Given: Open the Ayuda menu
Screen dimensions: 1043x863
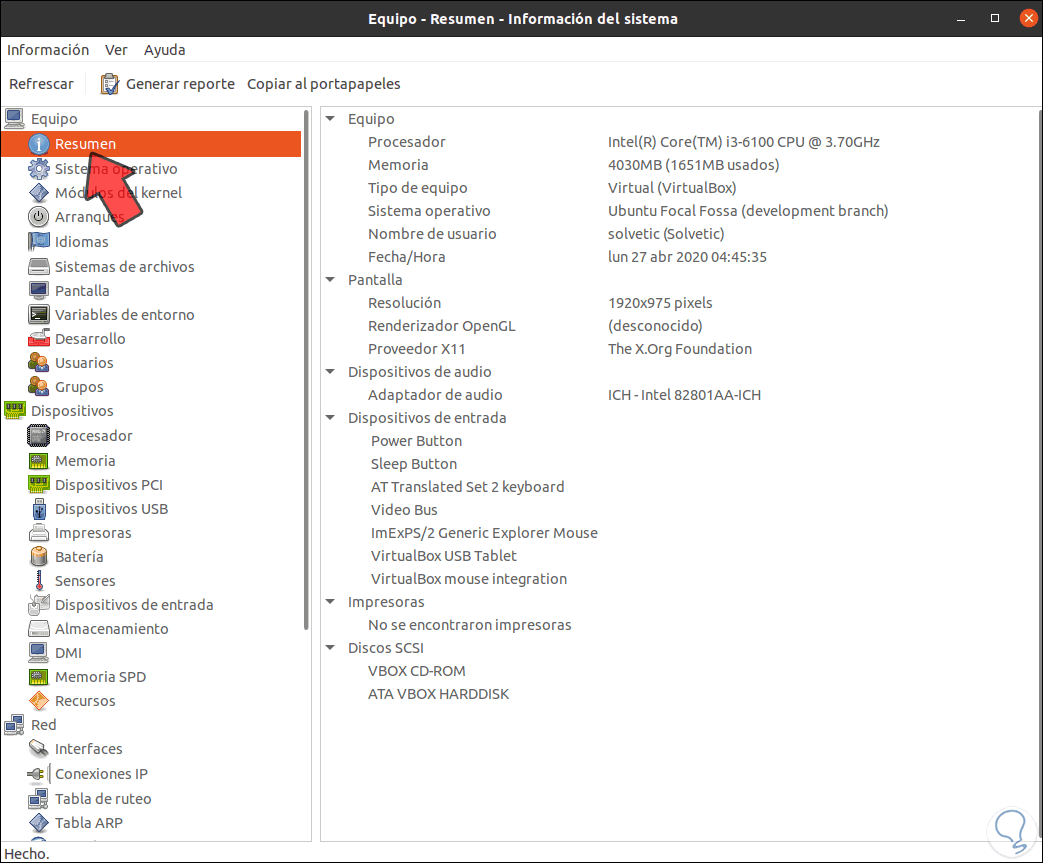Looking at the screenshot, I should coord(164,50).
